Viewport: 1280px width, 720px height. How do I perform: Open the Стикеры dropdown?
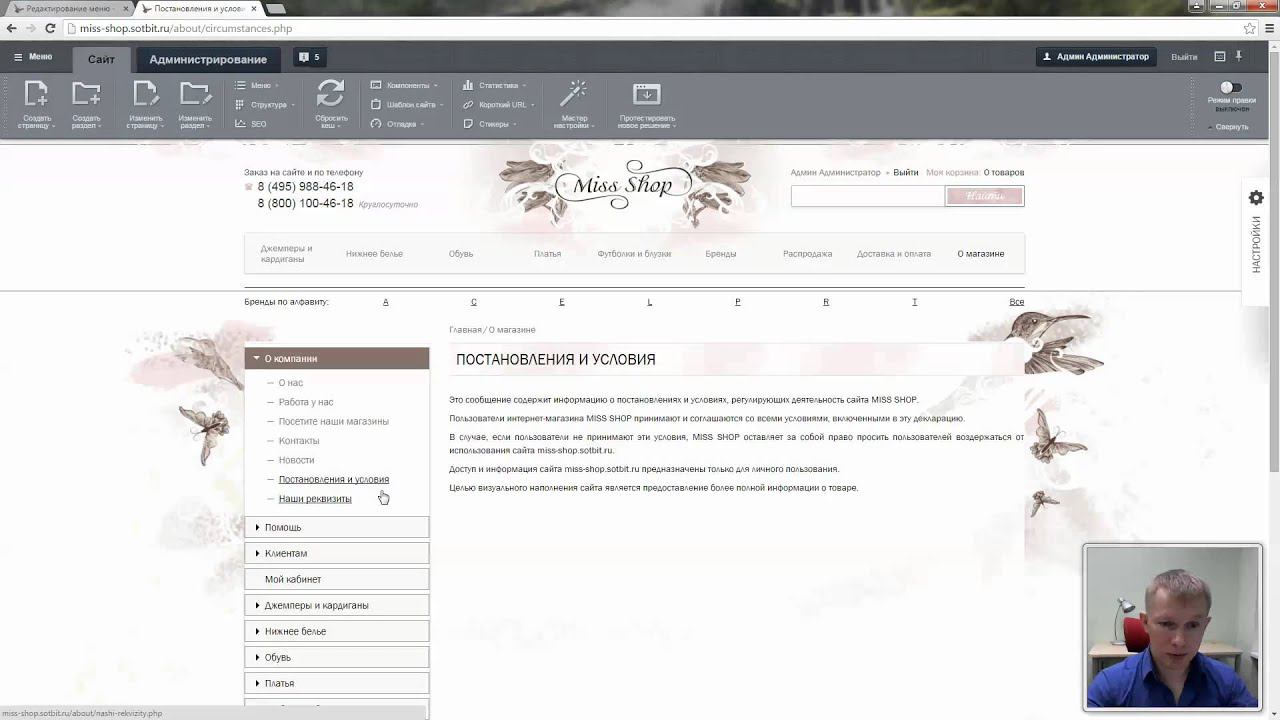[x=490, y=124]
